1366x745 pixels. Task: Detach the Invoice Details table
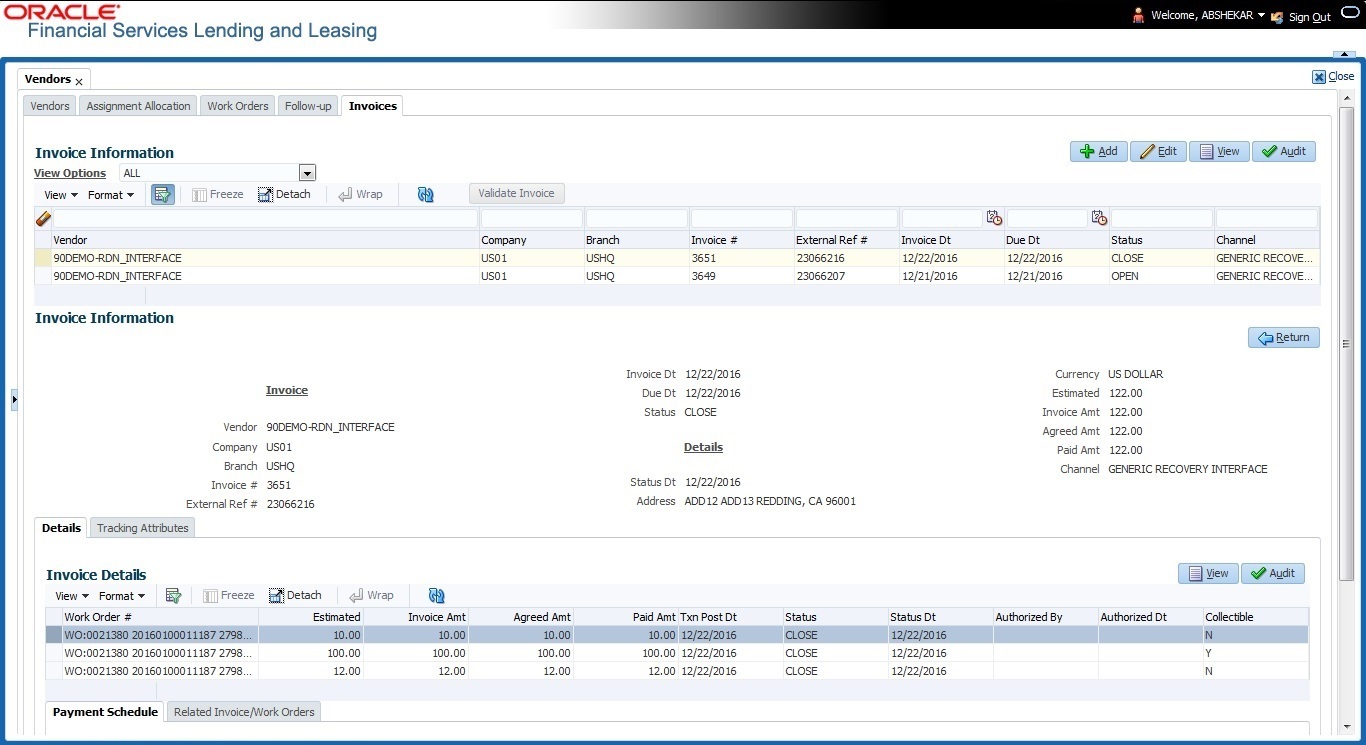[295, 596]
